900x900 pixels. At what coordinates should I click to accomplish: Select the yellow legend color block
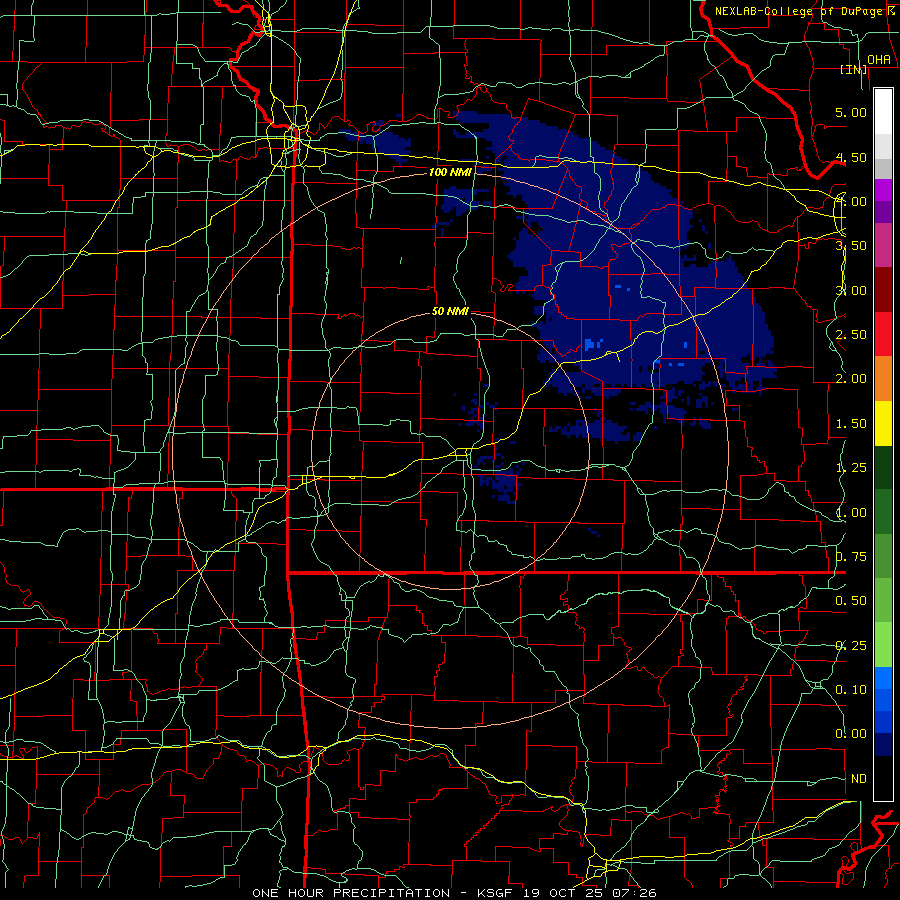point(883,424)
